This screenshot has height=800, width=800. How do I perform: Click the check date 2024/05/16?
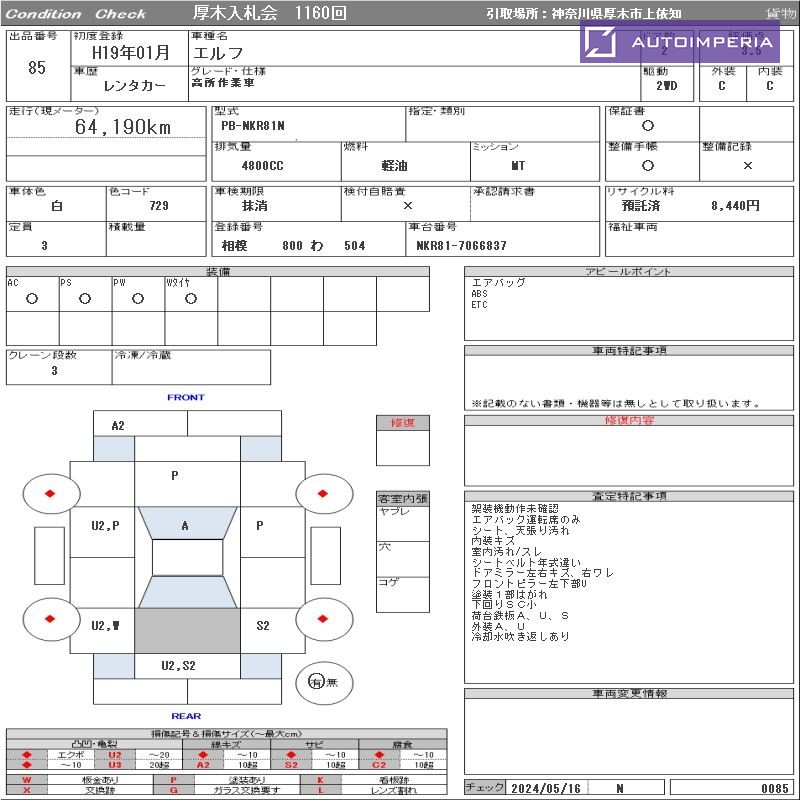pos(546,788)
